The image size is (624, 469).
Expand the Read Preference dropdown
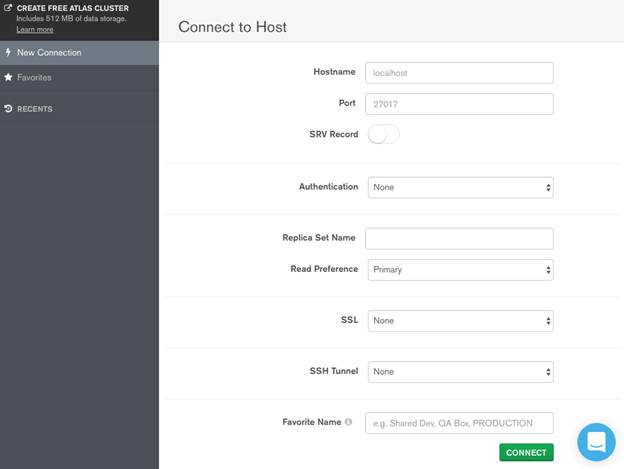(460, 269)
